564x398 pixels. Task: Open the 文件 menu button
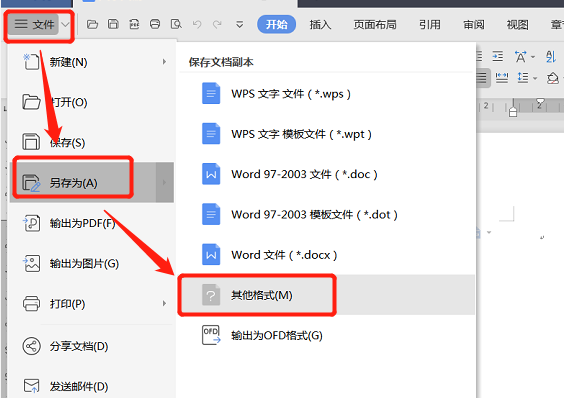coord(34,24)
